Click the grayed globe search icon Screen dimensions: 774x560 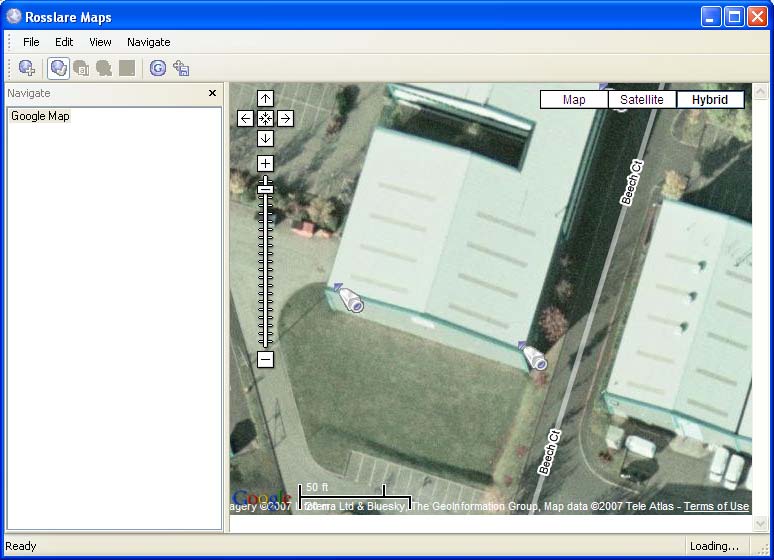click(104, 68)
